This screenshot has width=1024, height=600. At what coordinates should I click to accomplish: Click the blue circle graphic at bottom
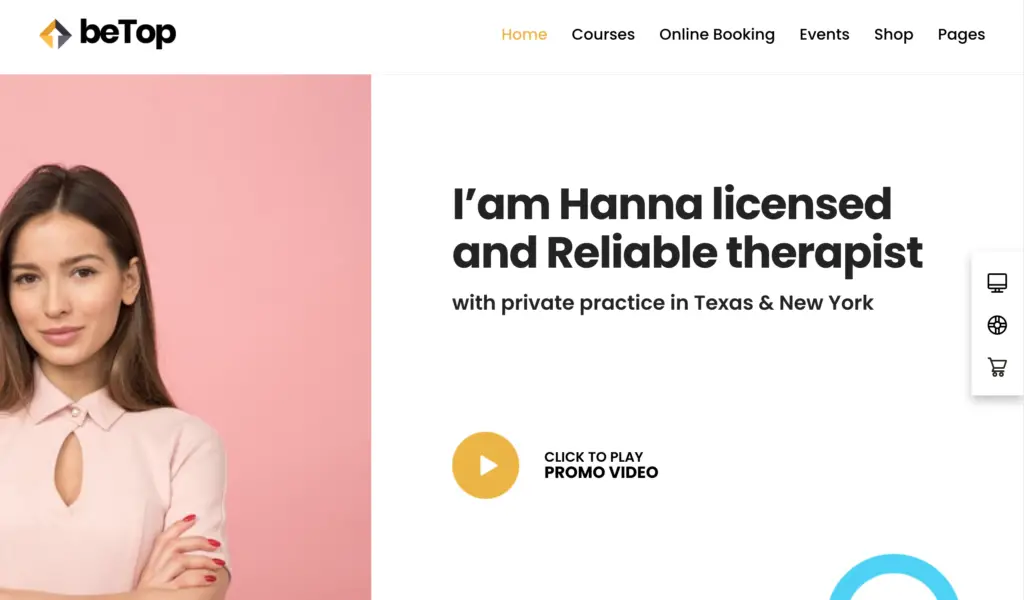click(x=893, y=577)
